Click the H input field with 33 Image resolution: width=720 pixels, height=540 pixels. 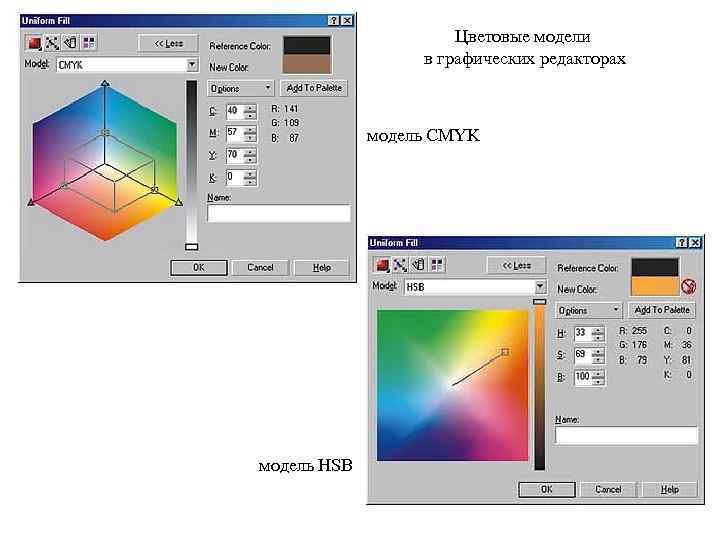click(583, 334)
